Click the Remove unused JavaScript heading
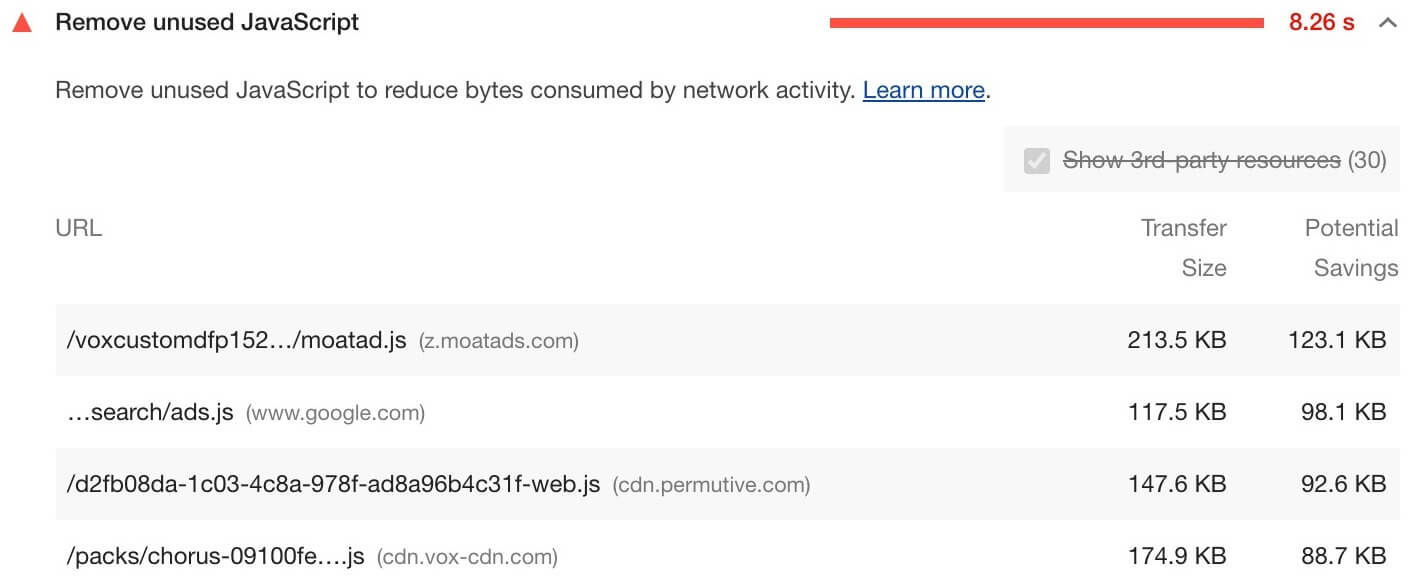This screenshot has width=1418, height=588. pyautogui.click(x=209, y=21)
